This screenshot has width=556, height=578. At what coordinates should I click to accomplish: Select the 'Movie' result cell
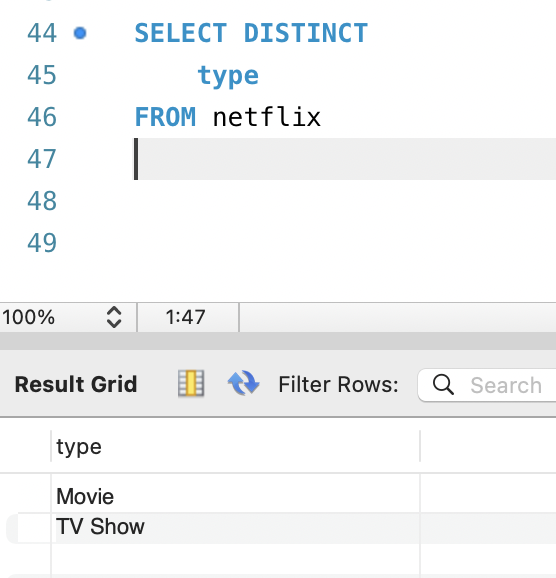click(x=235, y=496)
